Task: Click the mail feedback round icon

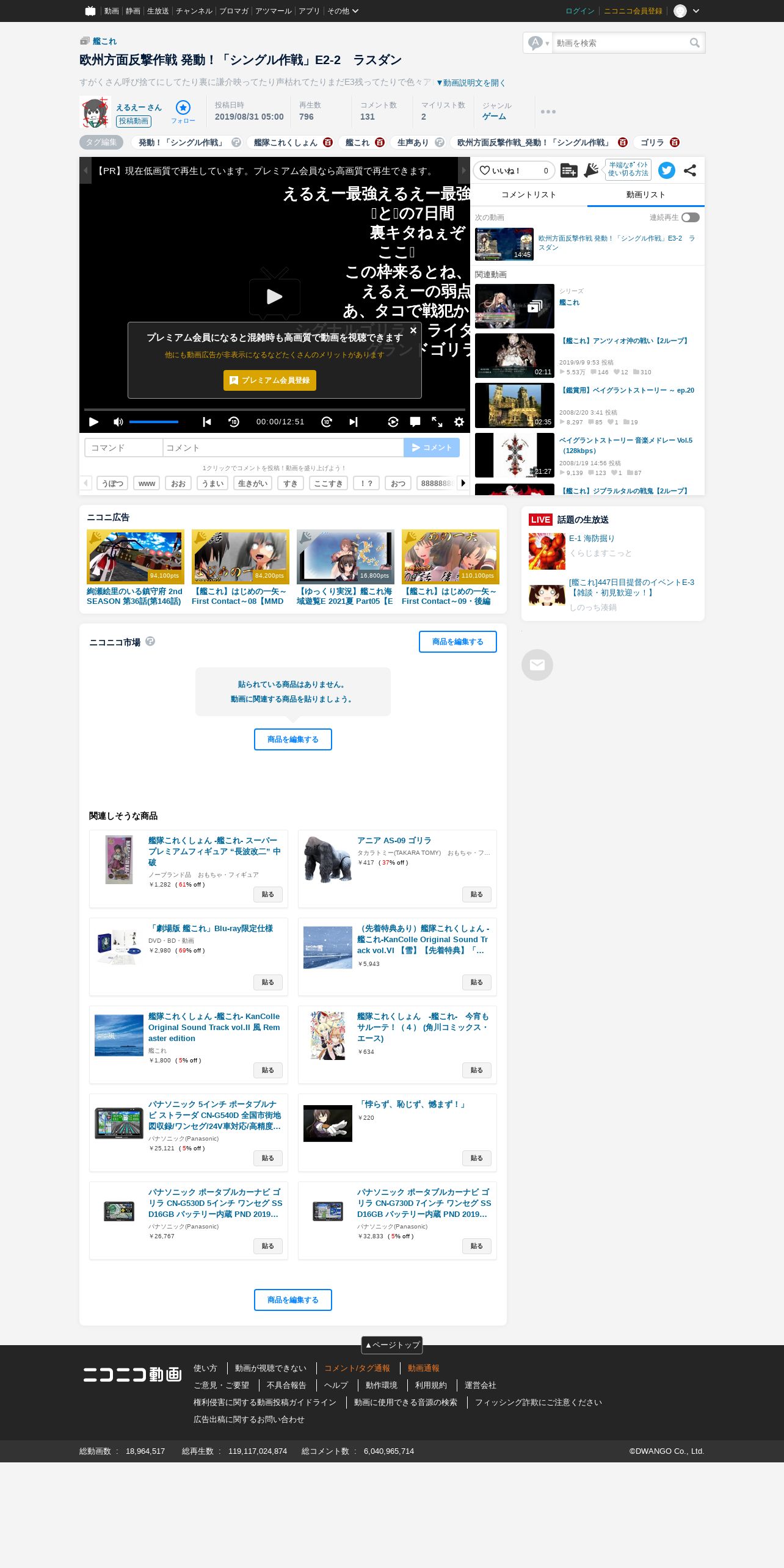Action: 537,665
